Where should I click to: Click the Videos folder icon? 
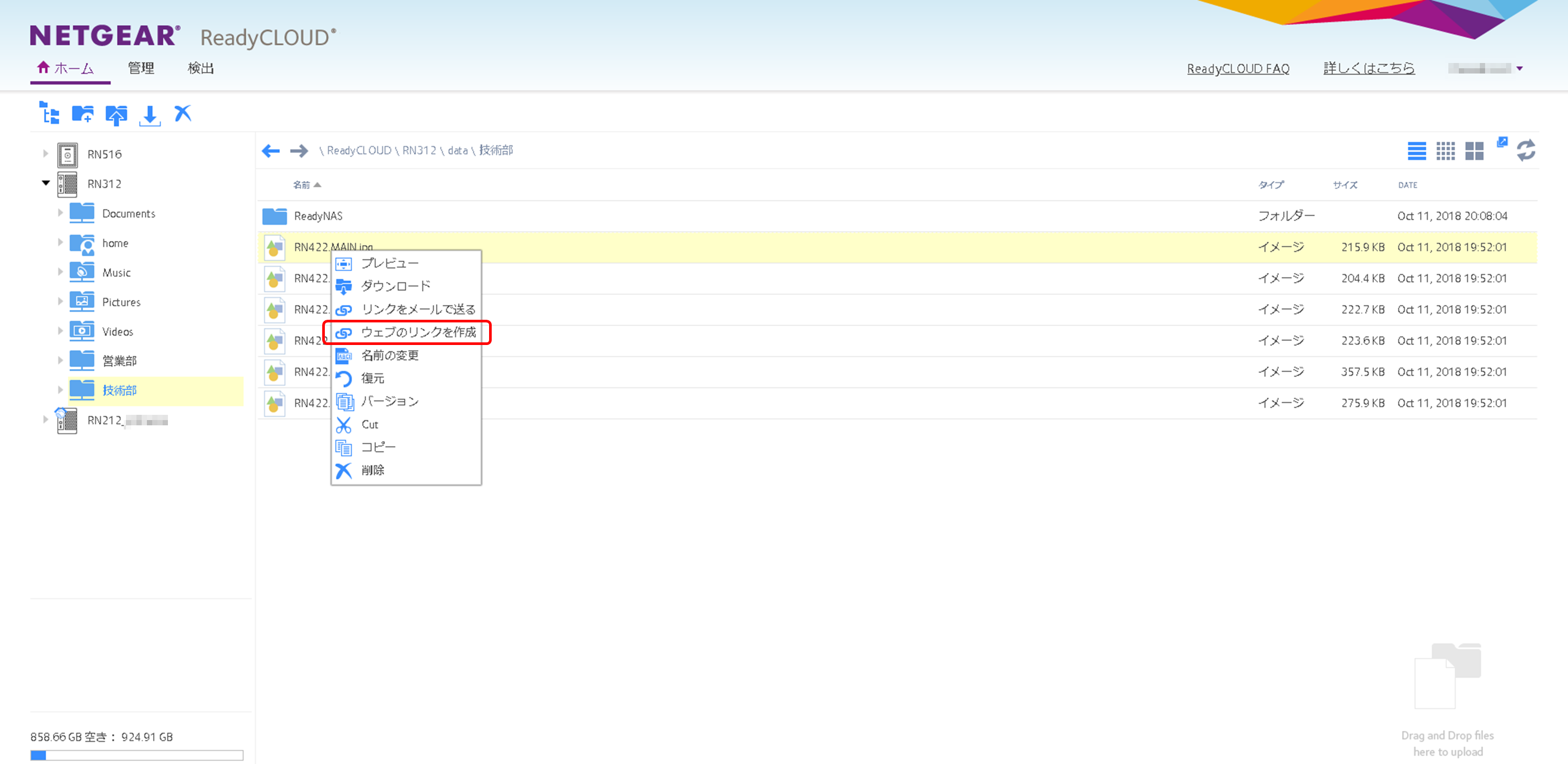coord(82,331)
